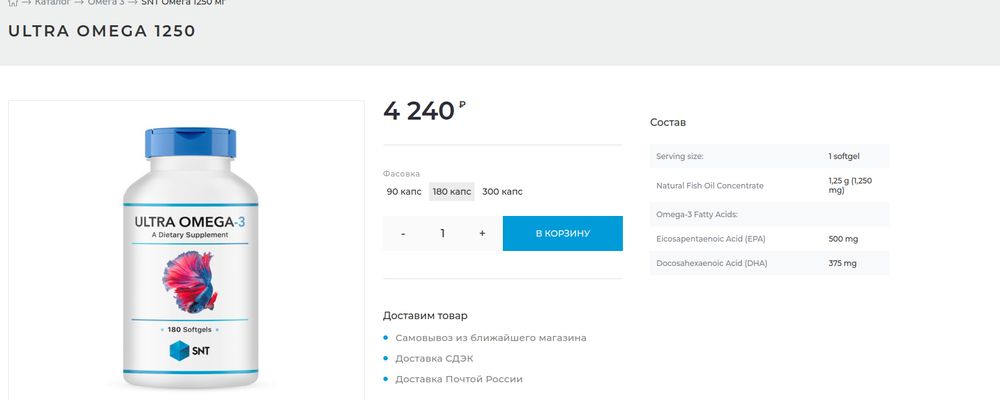The width and height of the screenshot is (1000, 400).
Task: Click Docosahexaenoic Acid (DHA) row label
Action: pyautogui.click(x=711, y=263)
